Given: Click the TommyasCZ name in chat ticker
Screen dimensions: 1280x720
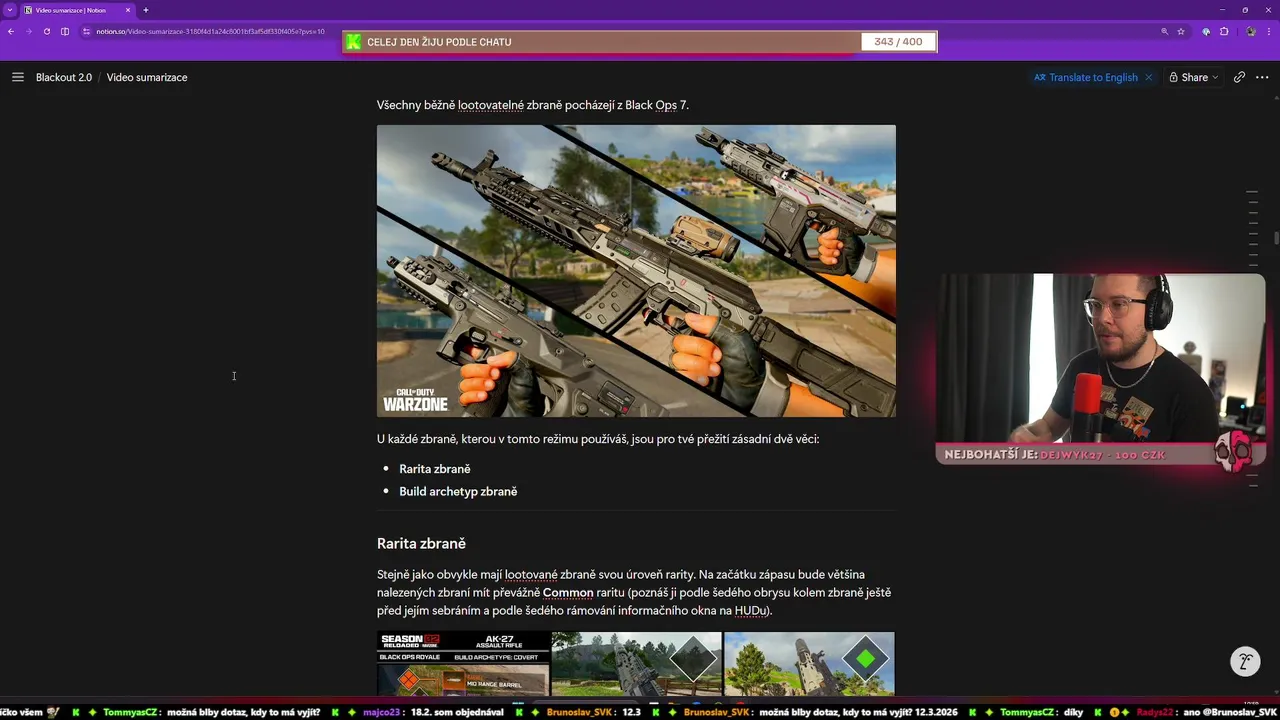Looking at the screenshot, I should coord(130,712).
